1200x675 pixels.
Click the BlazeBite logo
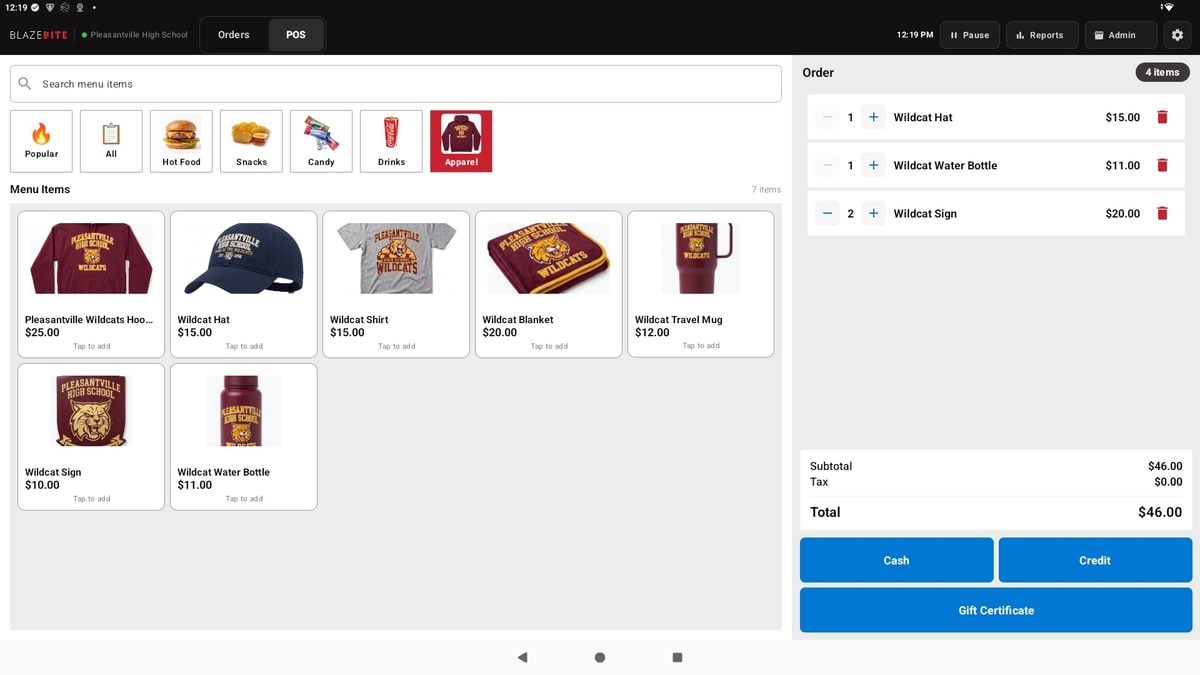[x=39, y=35]
